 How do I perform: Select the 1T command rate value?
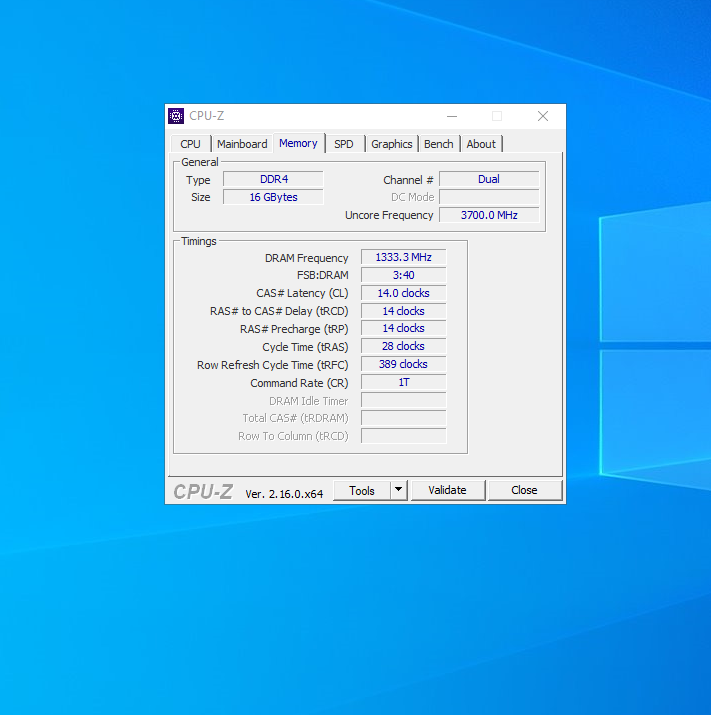404,382
